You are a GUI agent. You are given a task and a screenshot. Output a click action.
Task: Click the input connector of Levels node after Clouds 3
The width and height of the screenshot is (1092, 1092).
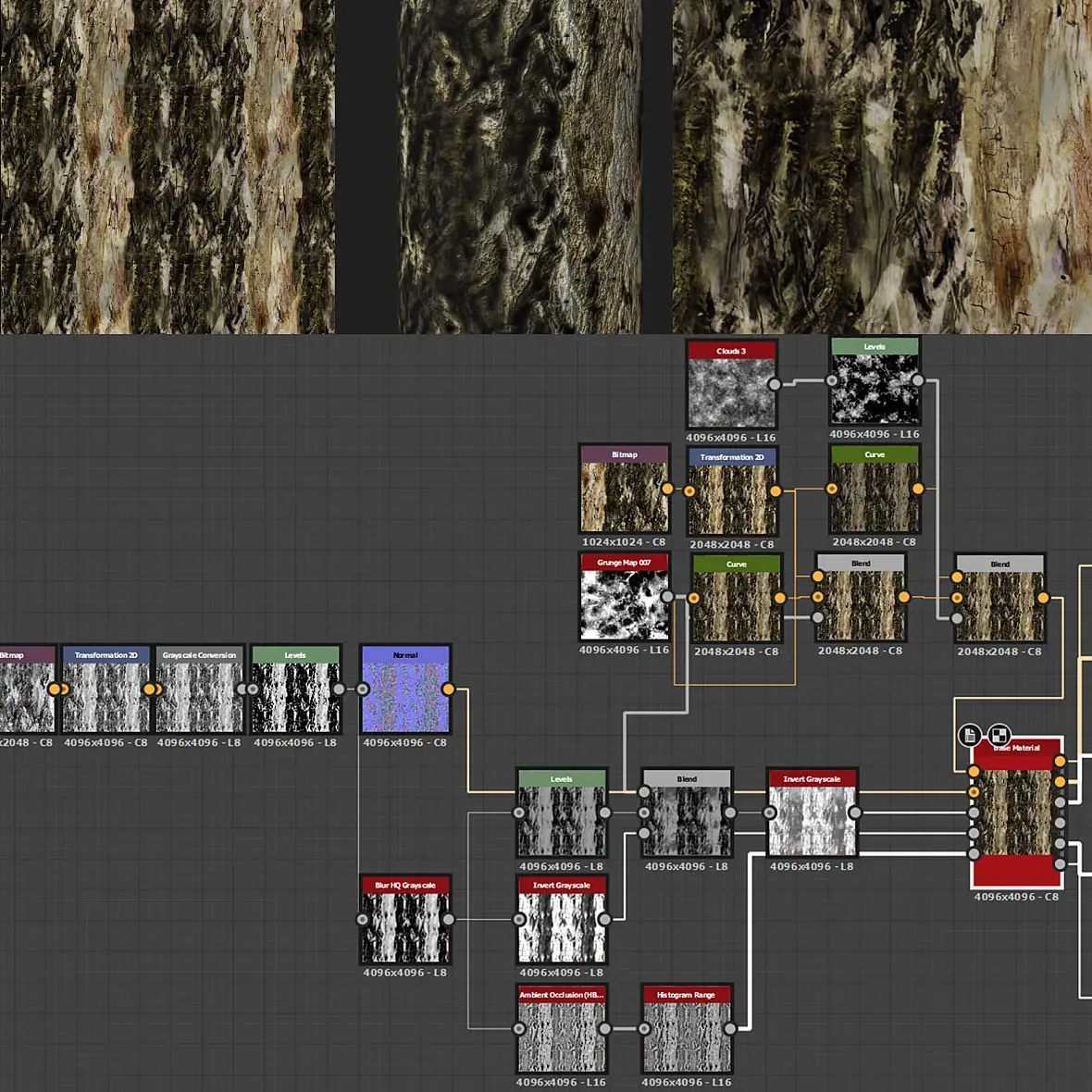[x=832, y=380]
